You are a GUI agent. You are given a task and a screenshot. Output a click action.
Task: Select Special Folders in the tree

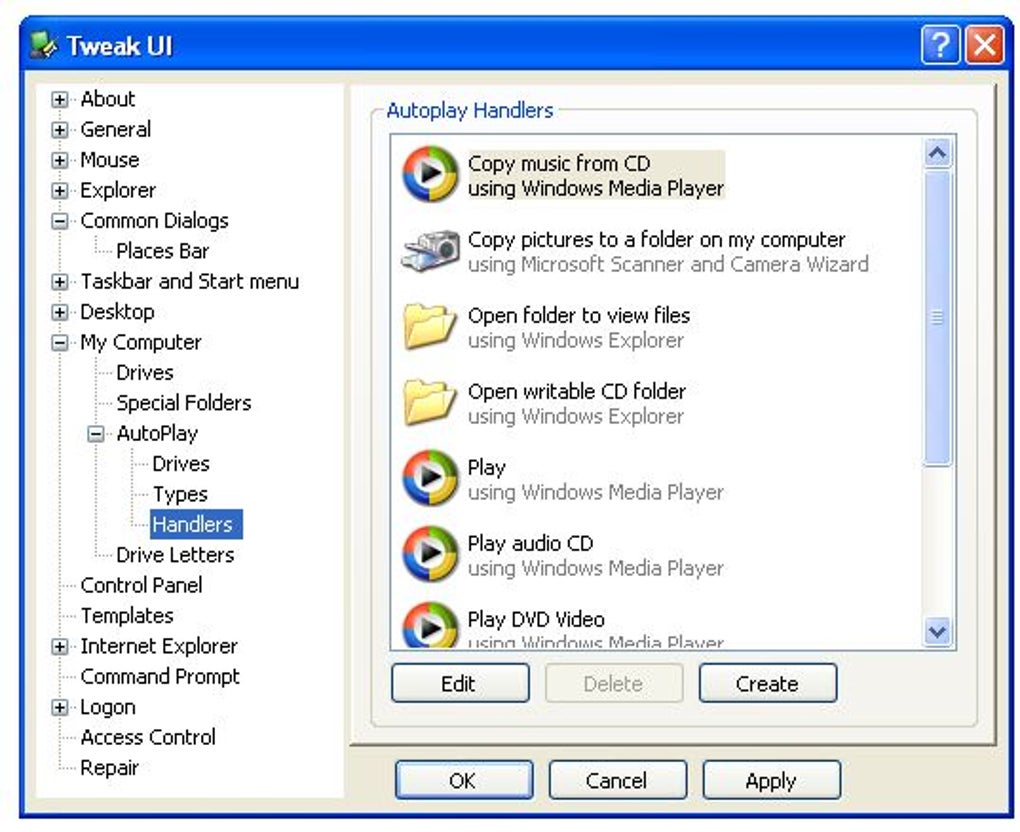coord(183,403)
